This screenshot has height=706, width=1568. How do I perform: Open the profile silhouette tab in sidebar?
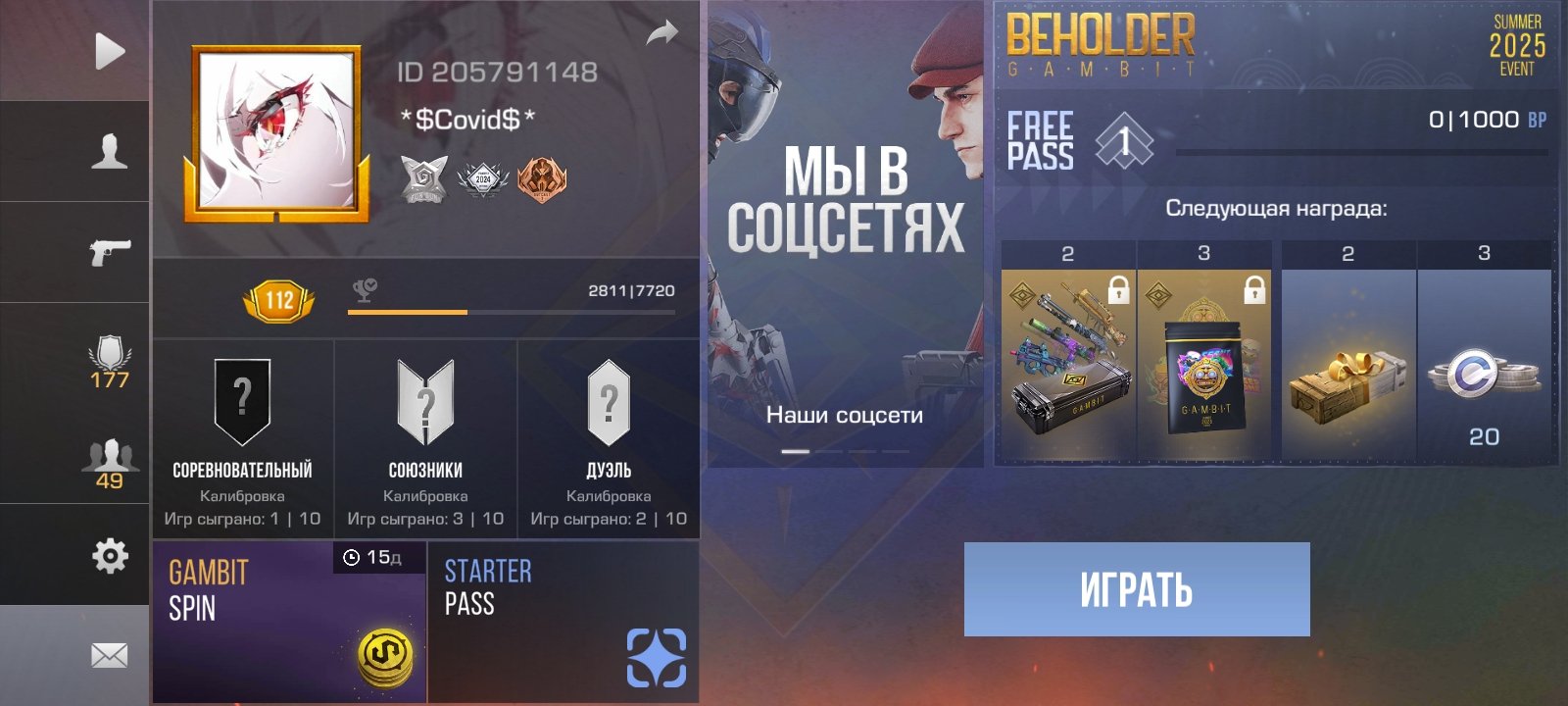click(109, 152)
